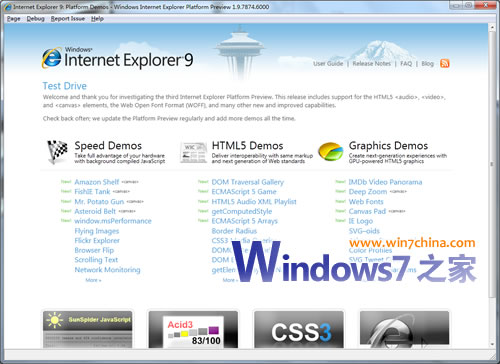Open the Canvas Pad demo
The height and width of the screenshot is (364, 500).
tap(367, 211)
